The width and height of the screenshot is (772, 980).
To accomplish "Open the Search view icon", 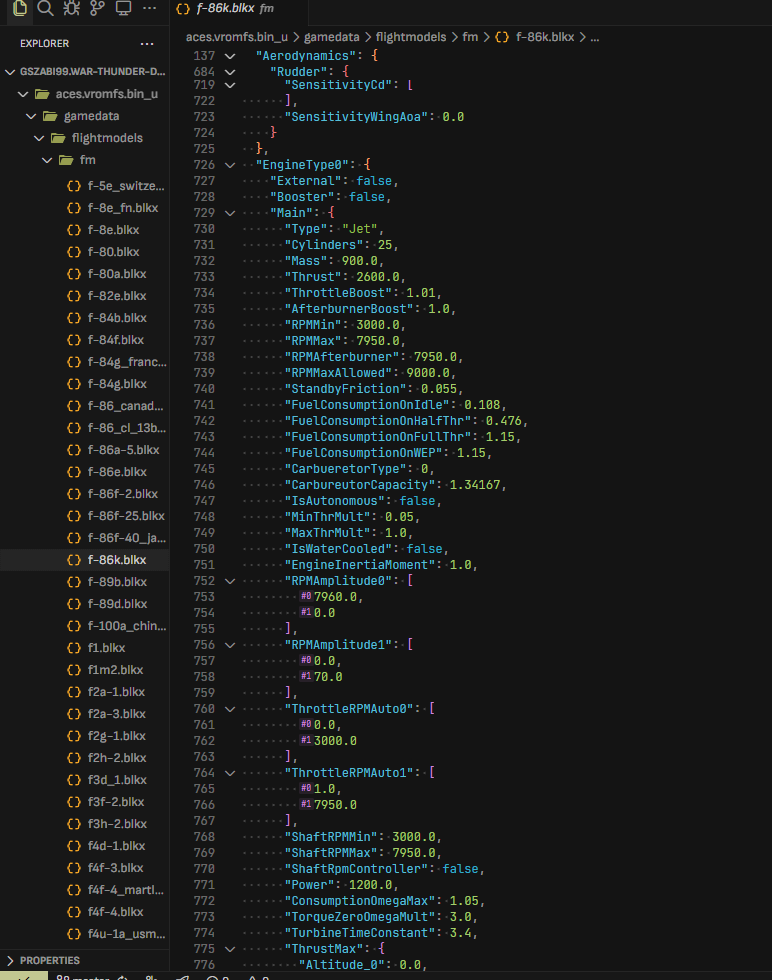I will coord(45,8).
